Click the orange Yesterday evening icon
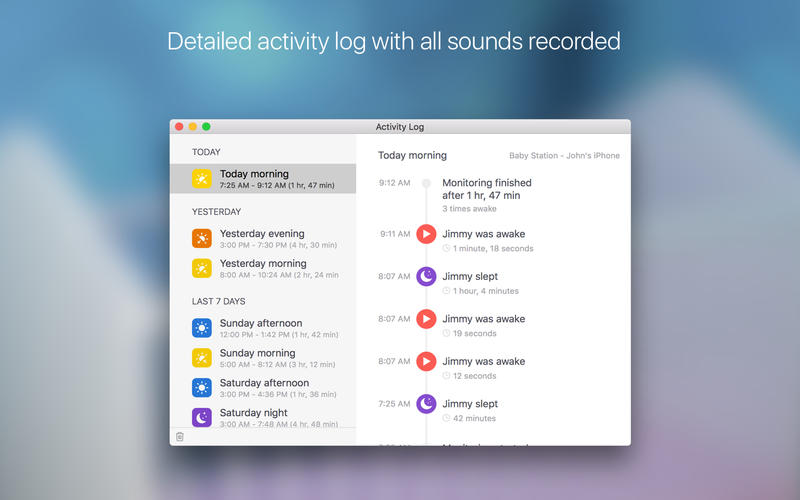This screenshot has width=800, height=500. [202, 238]
